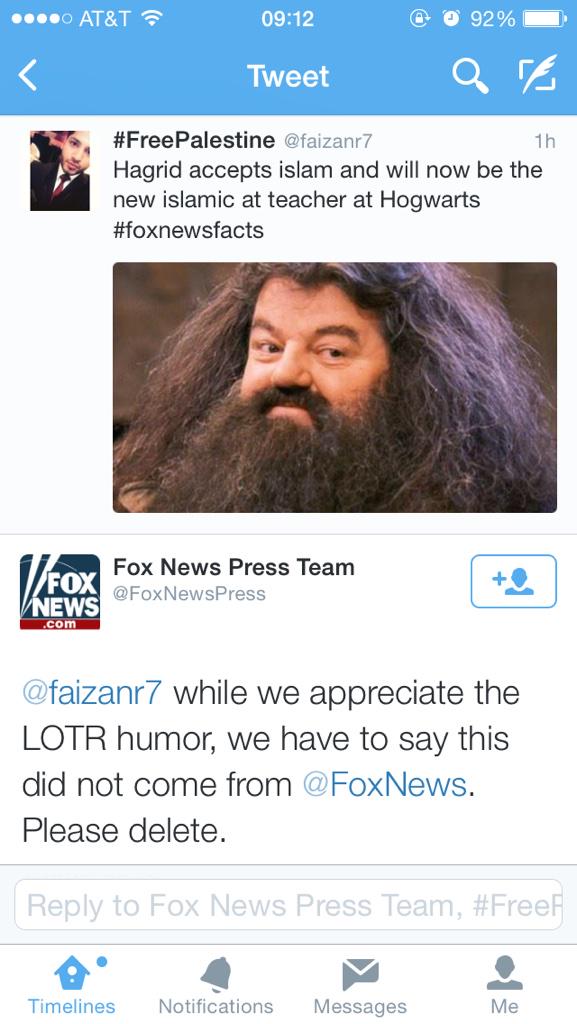
Task: Open the Messages envelope tab
Action: (x=360, y=985)
